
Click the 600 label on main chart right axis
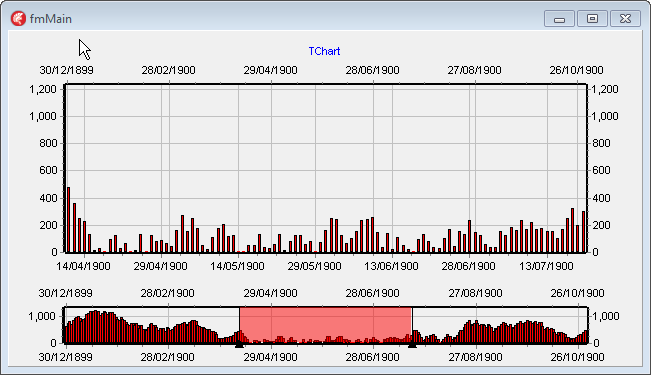[x=601, y=170]
